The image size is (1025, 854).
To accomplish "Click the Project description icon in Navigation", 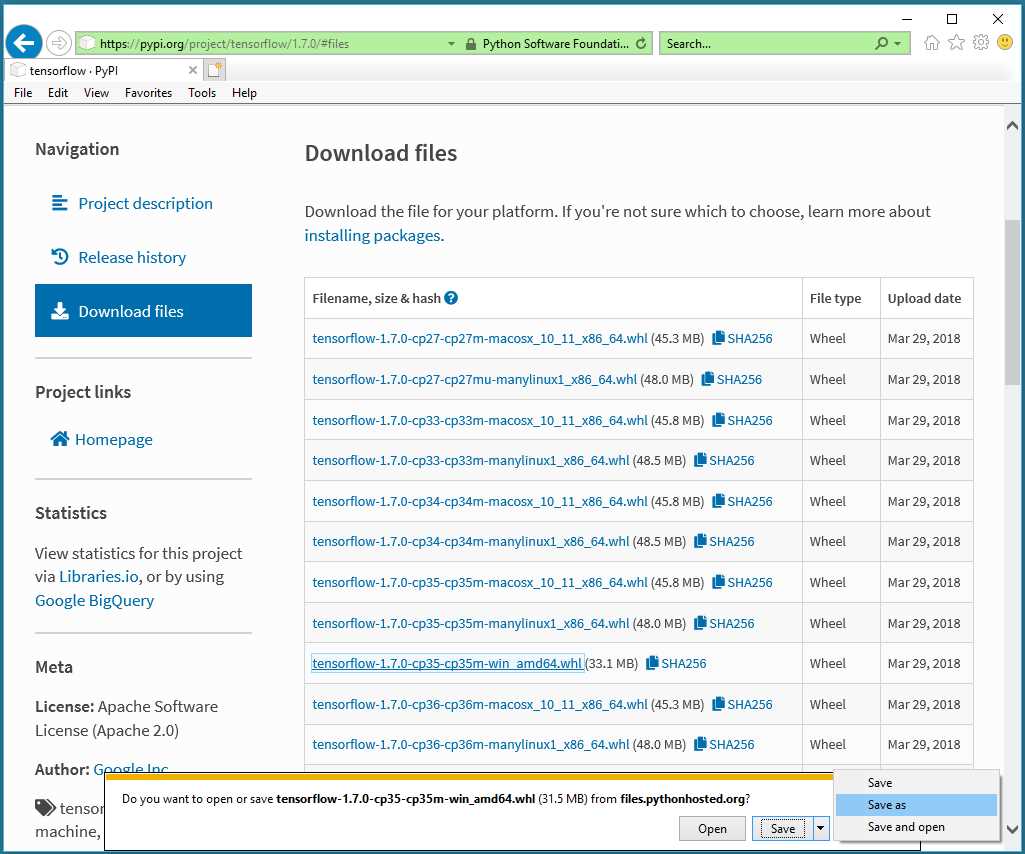I will pos(59,203).
